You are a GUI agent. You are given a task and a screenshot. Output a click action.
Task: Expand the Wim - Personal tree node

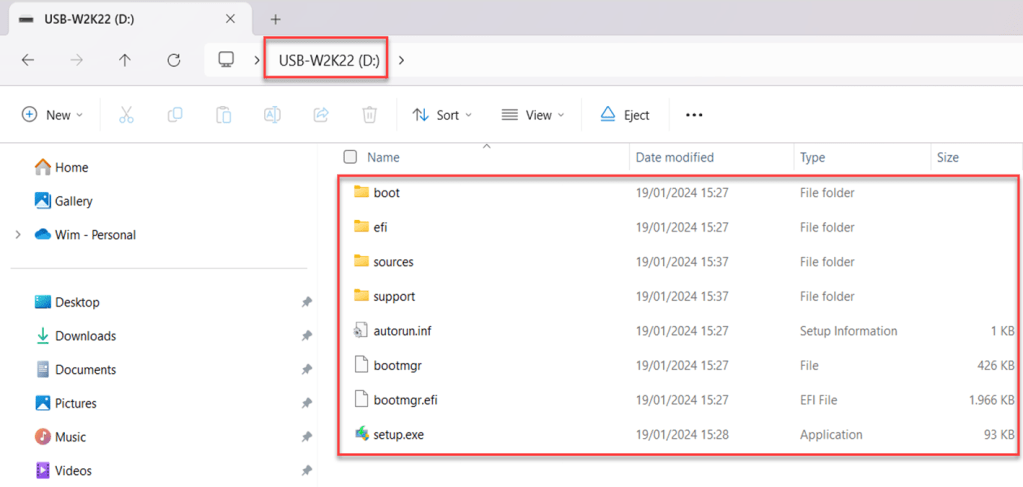18,235
